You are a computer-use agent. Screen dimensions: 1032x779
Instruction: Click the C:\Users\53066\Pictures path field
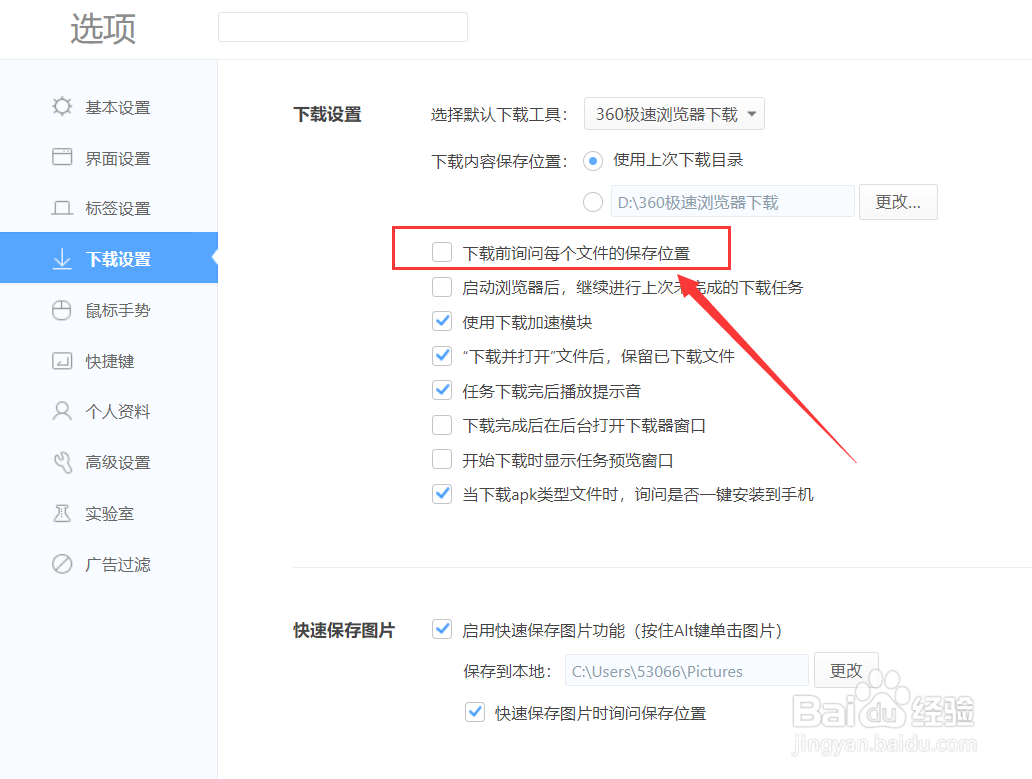686,670
